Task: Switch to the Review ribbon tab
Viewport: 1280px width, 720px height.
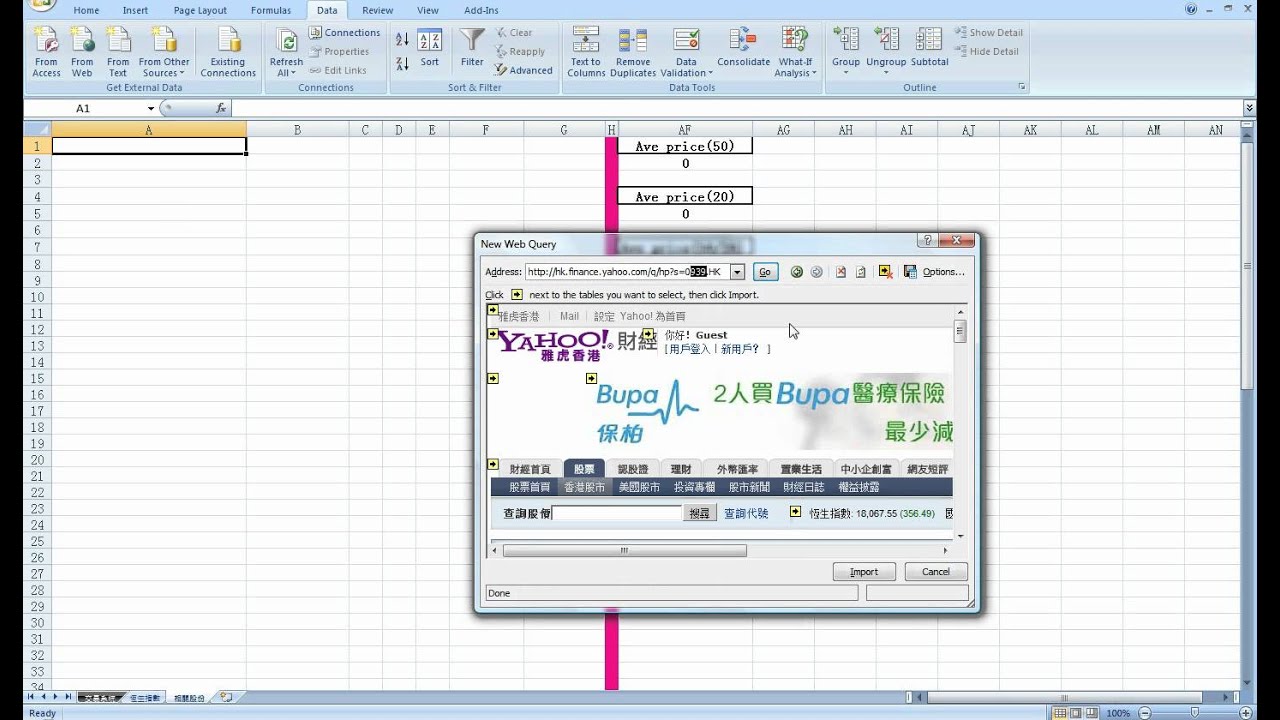Action: [377, 10]
